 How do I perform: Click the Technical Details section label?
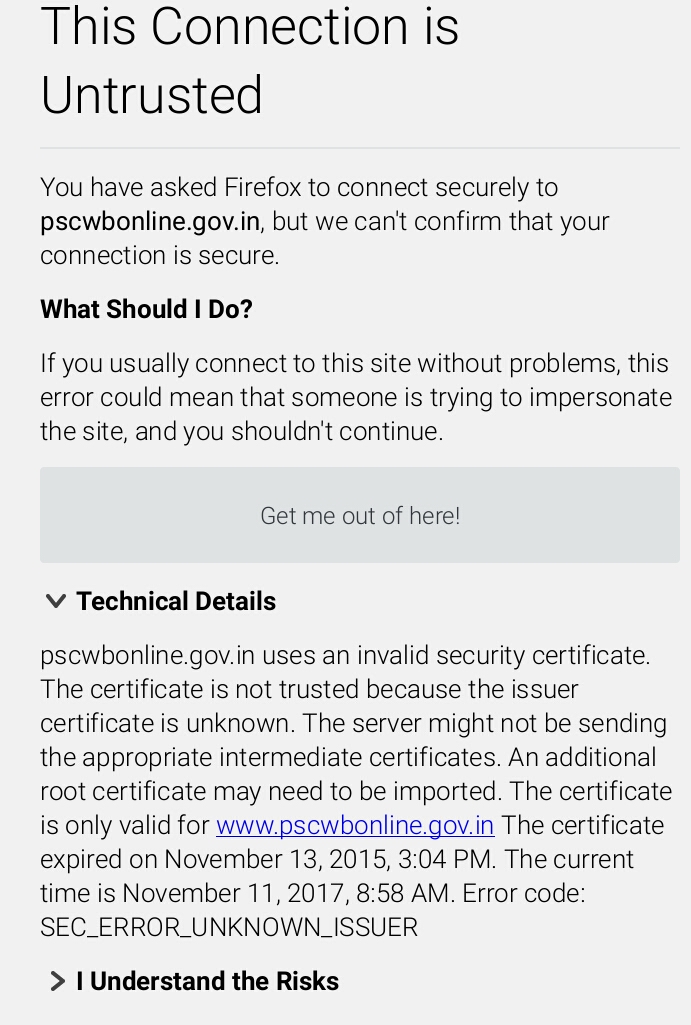point(176,601)
